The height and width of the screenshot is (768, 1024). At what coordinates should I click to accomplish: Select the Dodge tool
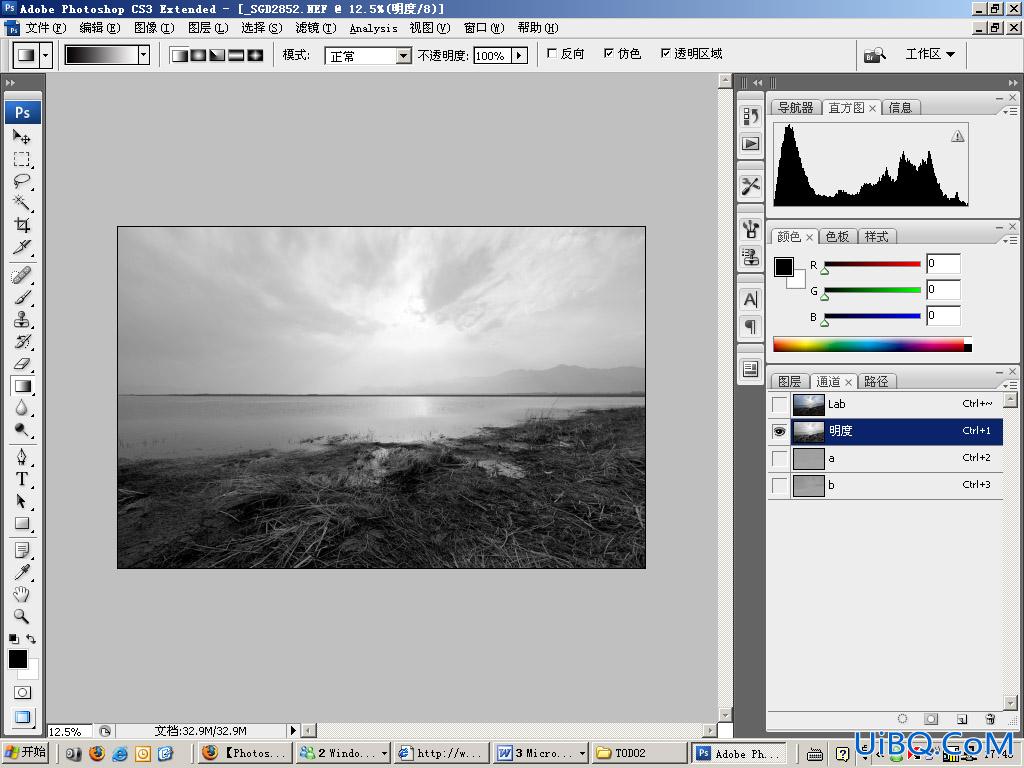point(22,430)
